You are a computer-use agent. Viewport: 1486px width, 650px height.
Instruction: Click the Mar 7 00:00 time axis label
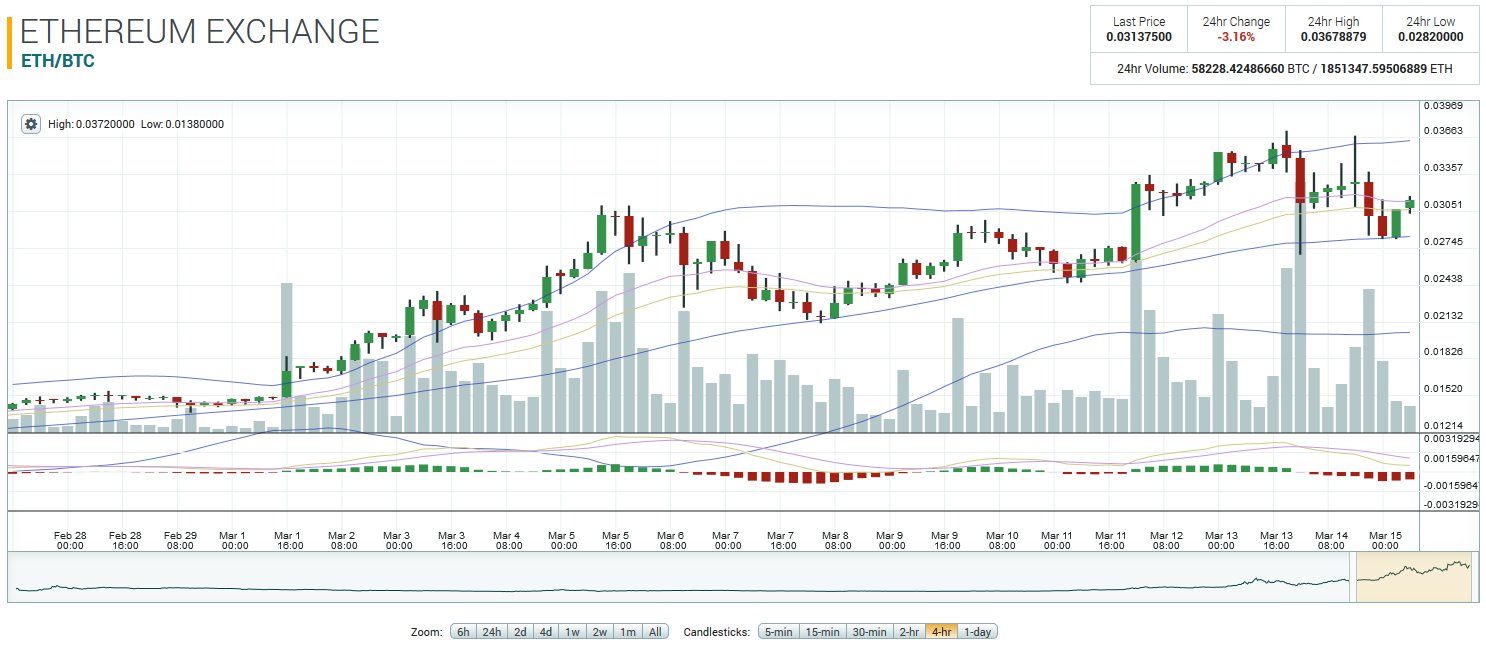pyautogui.click(x=728, y=540)
